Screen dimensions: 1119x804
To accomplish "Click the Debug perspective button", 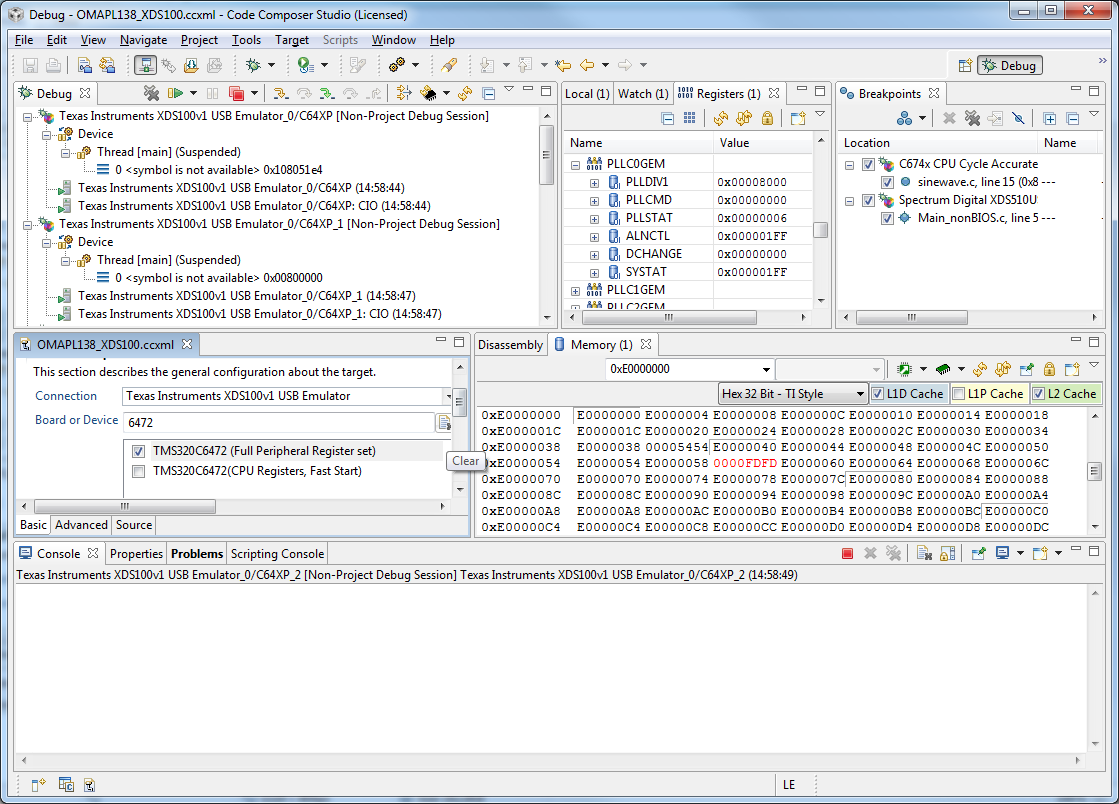I will click(x=1009, y=66).
